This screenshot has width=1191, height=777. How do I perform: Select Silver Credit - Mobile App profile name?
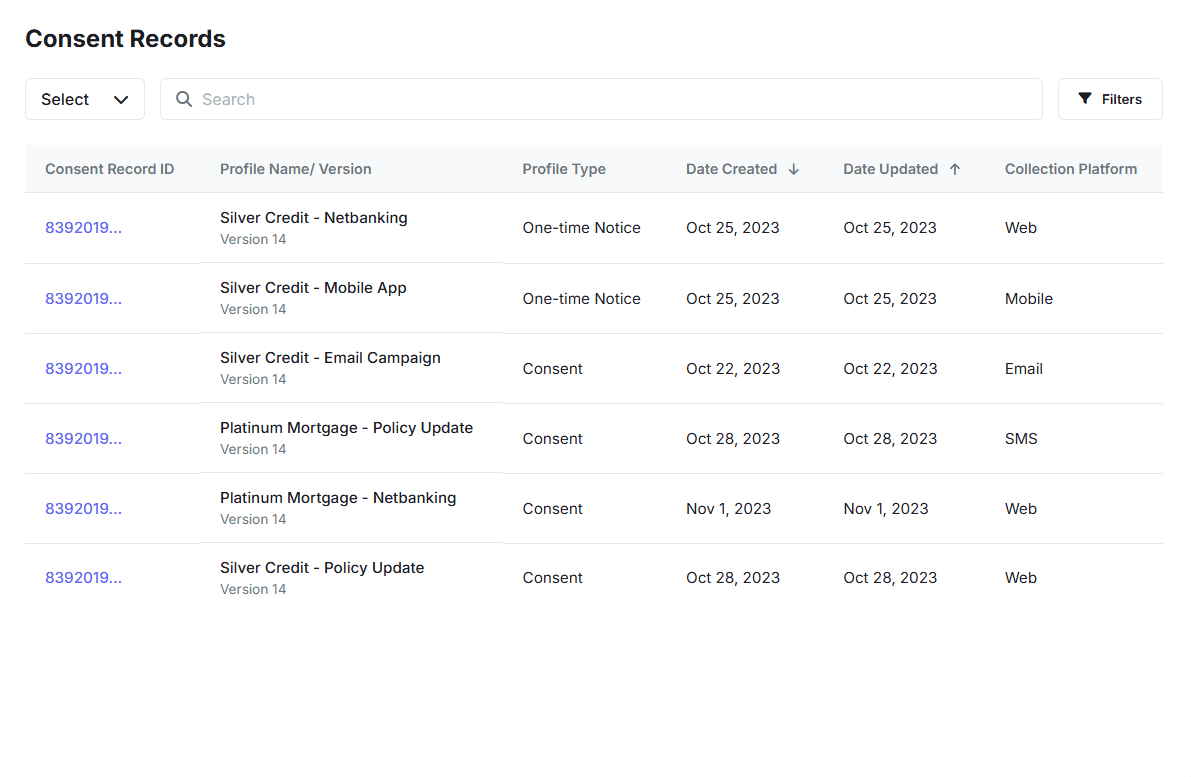click(x=313, y=288)
